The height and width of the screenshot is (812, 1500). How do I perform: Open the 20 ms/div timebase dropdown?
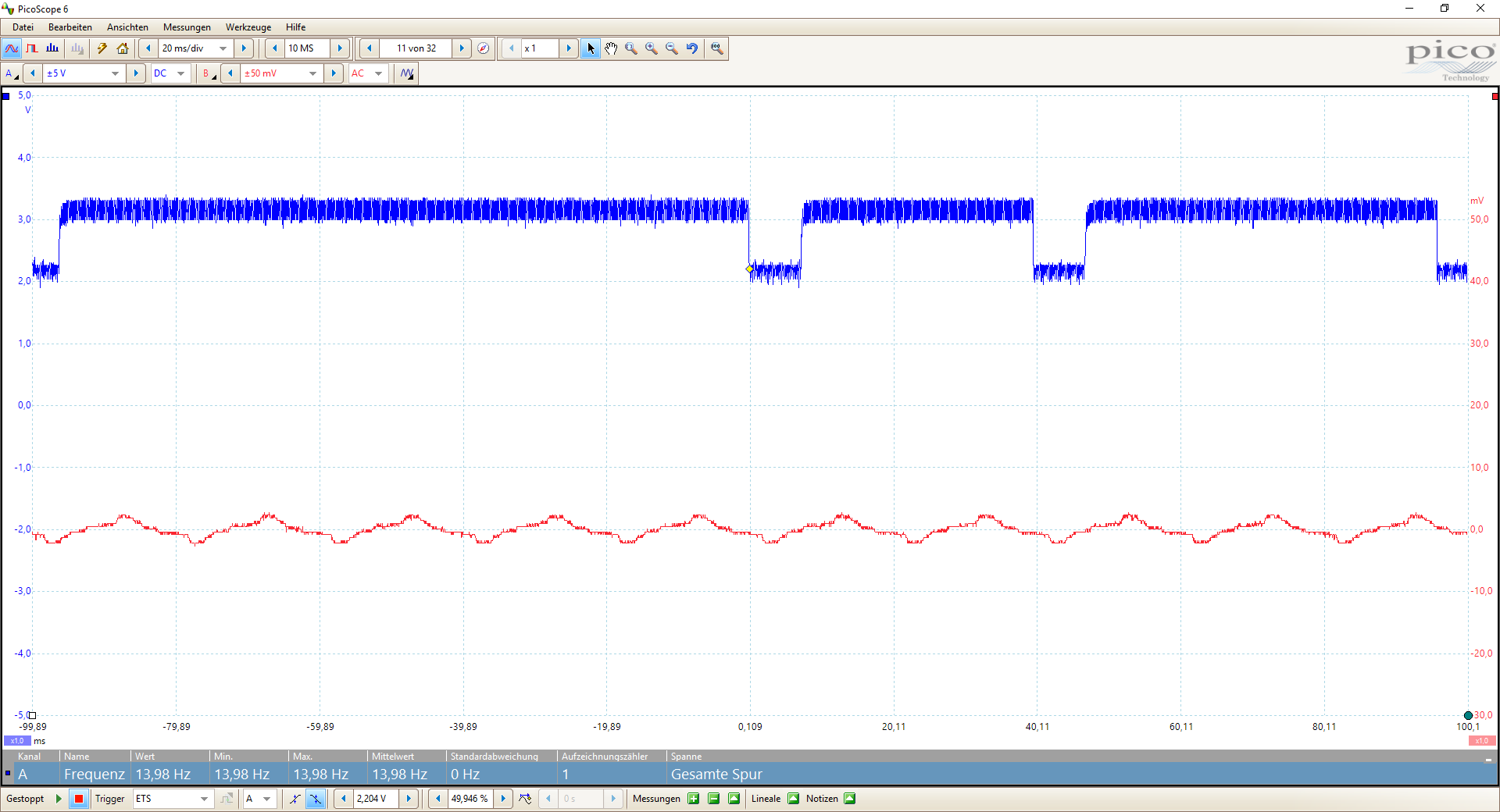click(223, 48)
